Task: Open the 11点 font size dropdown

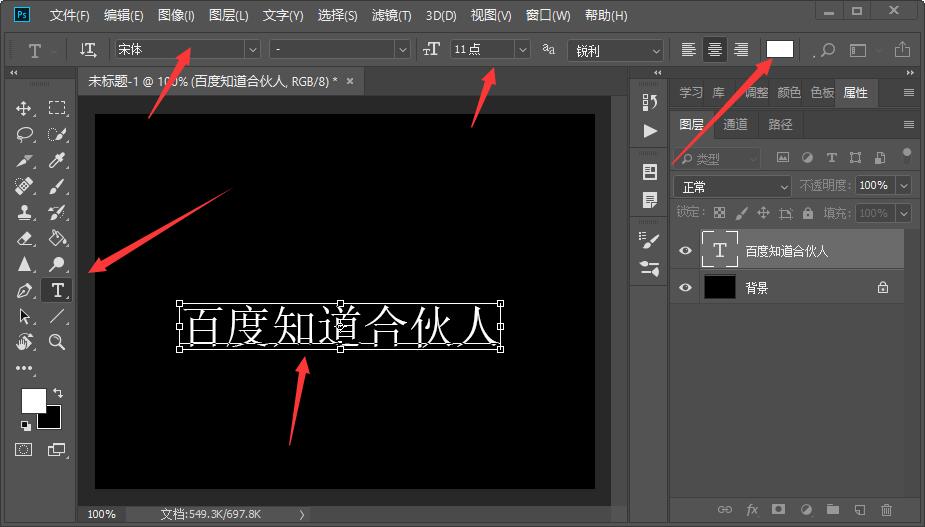Action: pos(522,50)
